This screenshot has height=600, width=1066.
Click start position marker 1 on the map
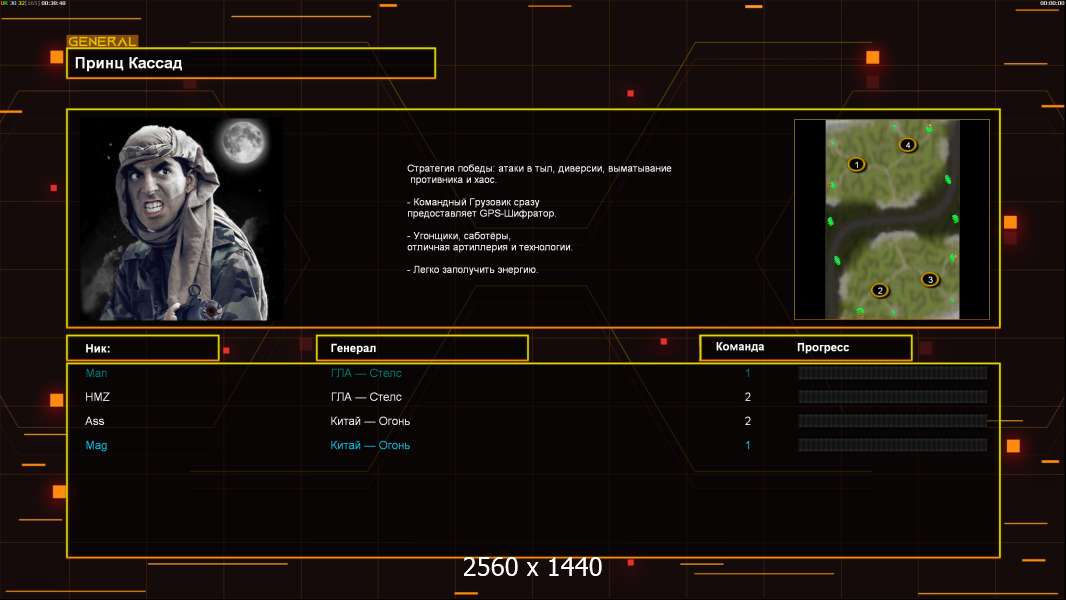[x=856, y=164]
